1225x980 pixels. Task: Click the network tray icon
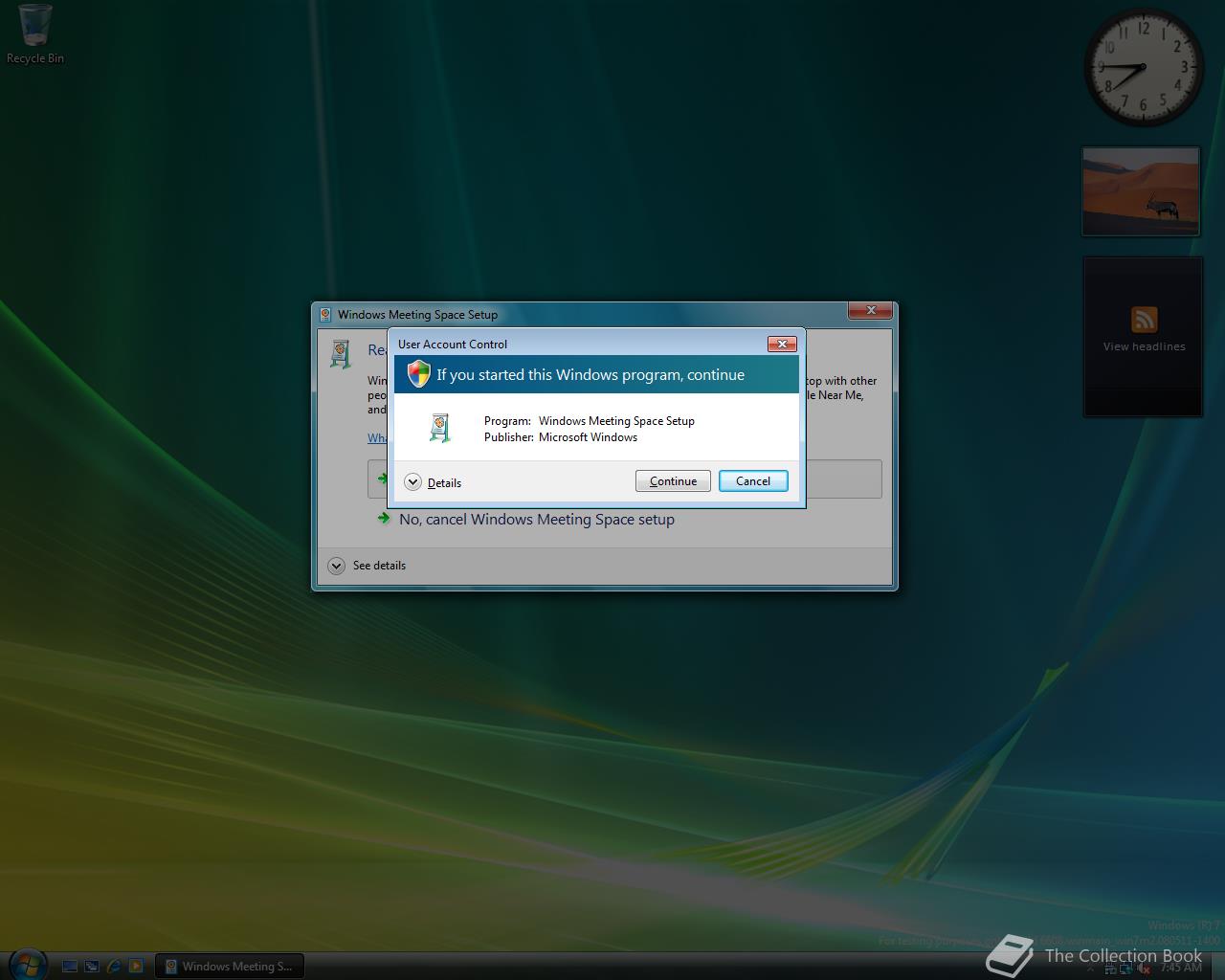point(1125,969)
